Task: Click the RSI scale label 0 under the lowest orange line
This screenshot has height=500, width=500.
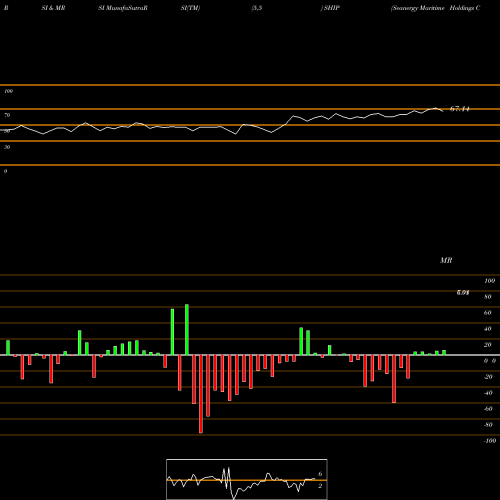Action: (x=5, y=171)
